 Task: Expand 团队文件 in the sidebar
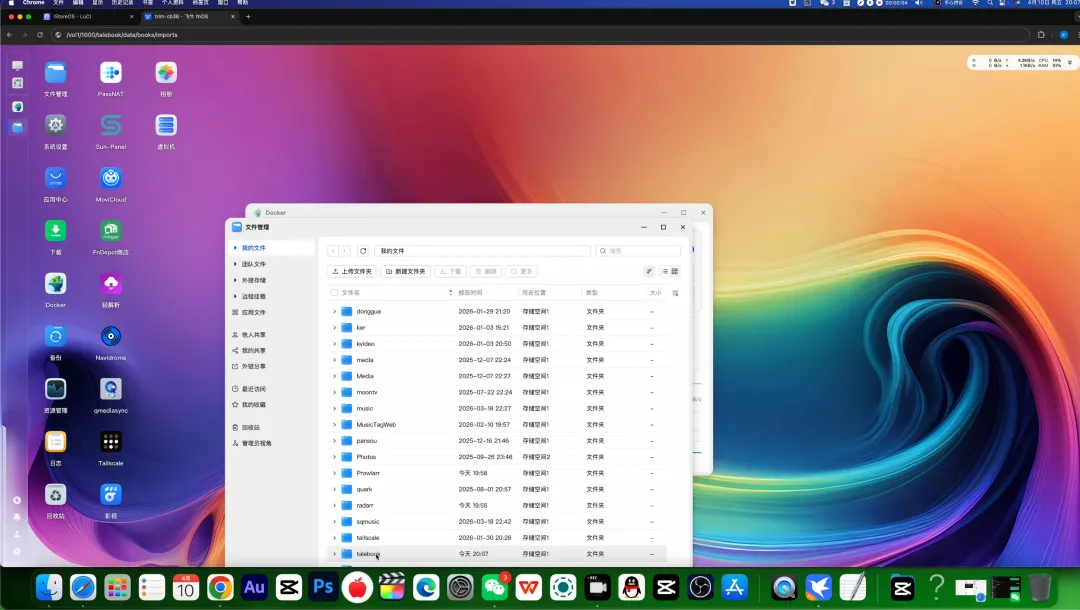tap(235, 264)
